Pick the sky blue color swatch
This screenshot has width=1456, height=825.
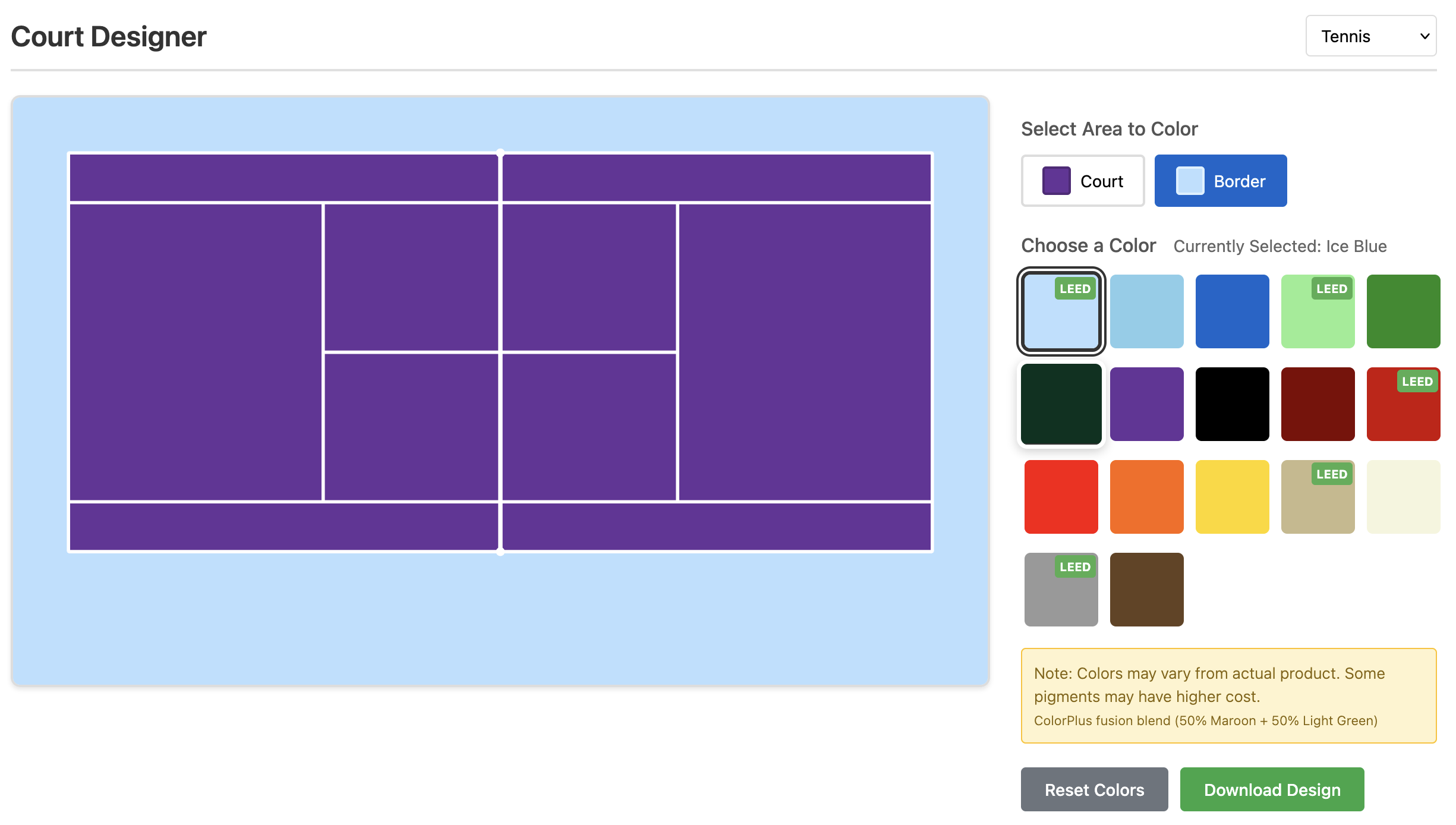pos(1146,311)
